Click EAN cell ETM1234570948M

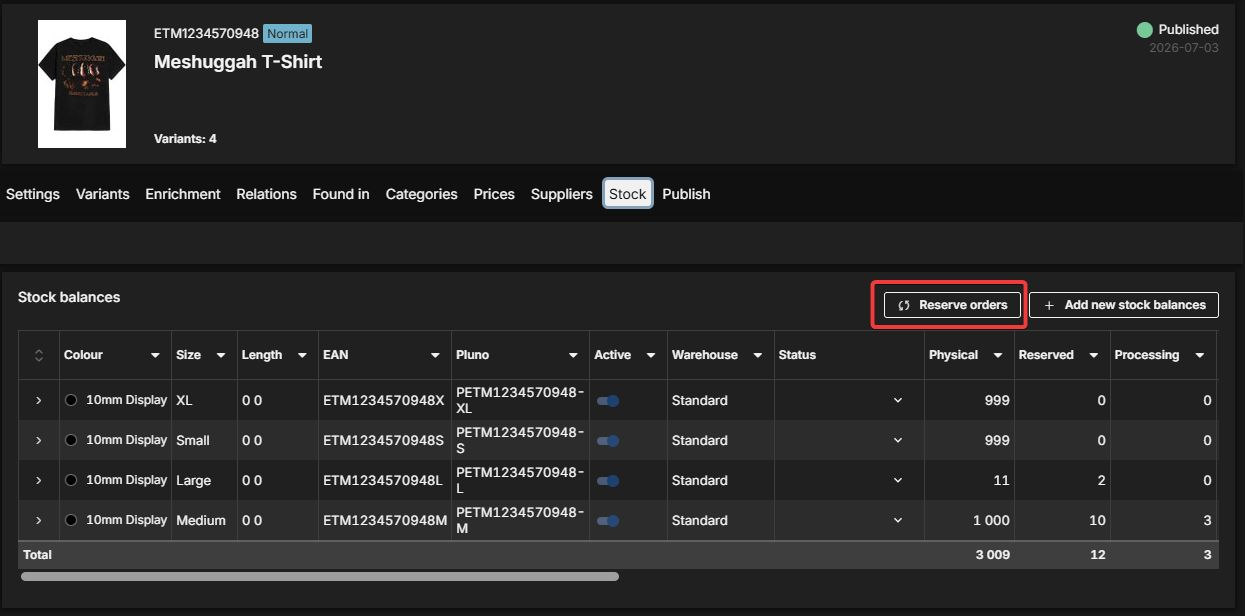385,520
